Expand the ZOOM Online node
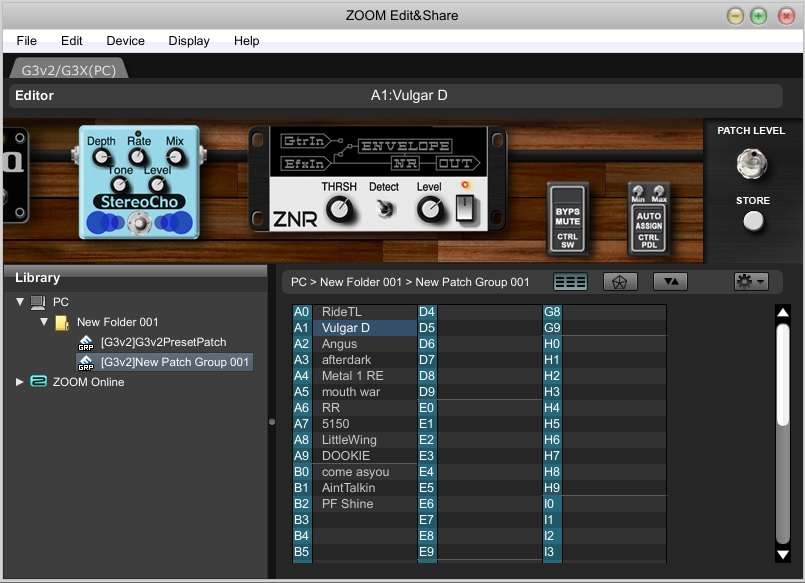The image size is (805, 583). [20, 382]
